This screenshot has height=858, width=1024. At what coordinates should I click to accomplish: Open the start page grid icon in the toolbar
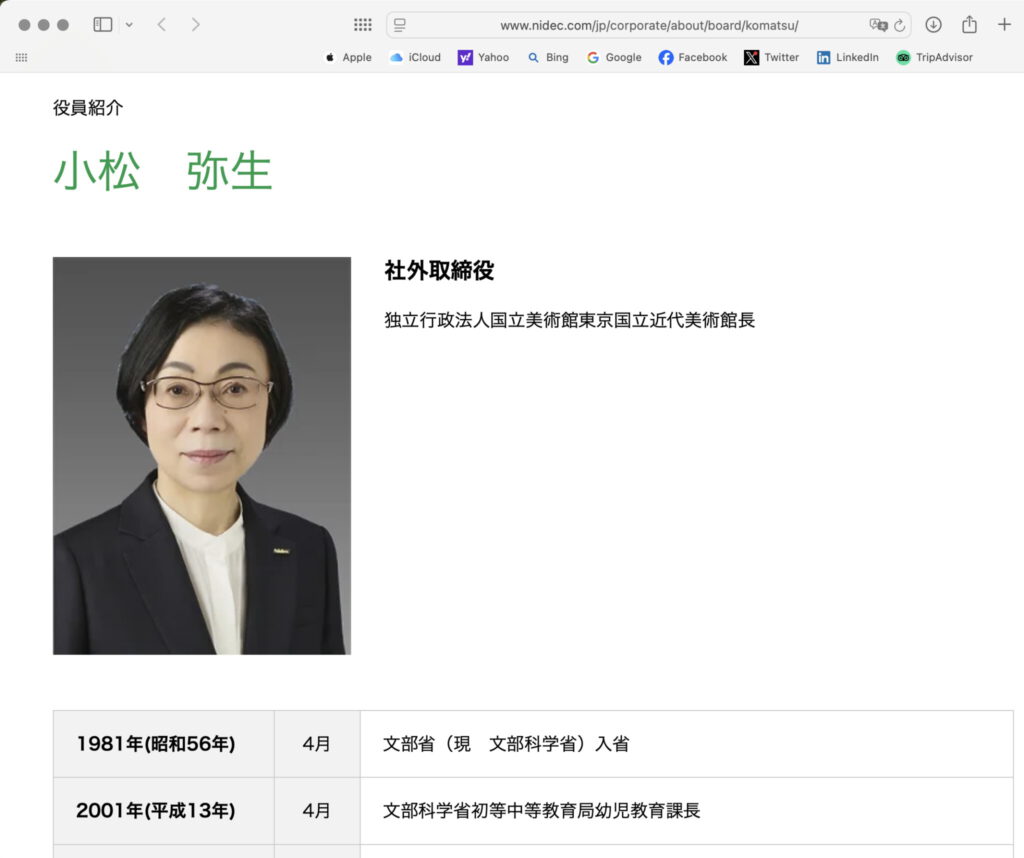point(362,25)
